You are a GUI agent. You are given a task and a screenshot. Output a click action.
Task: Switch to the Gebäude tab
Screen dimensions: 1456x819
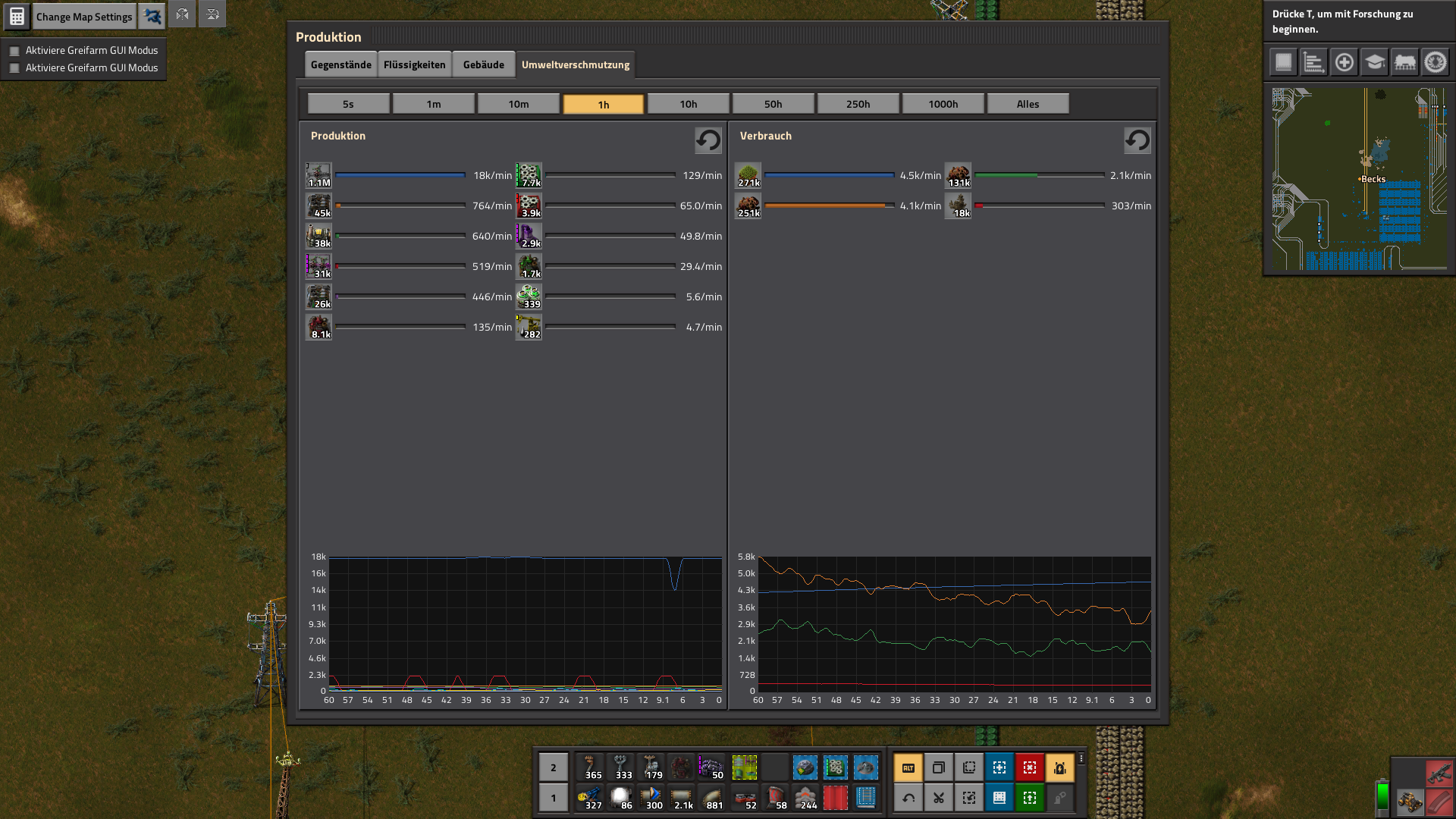(x=484, y=64)
